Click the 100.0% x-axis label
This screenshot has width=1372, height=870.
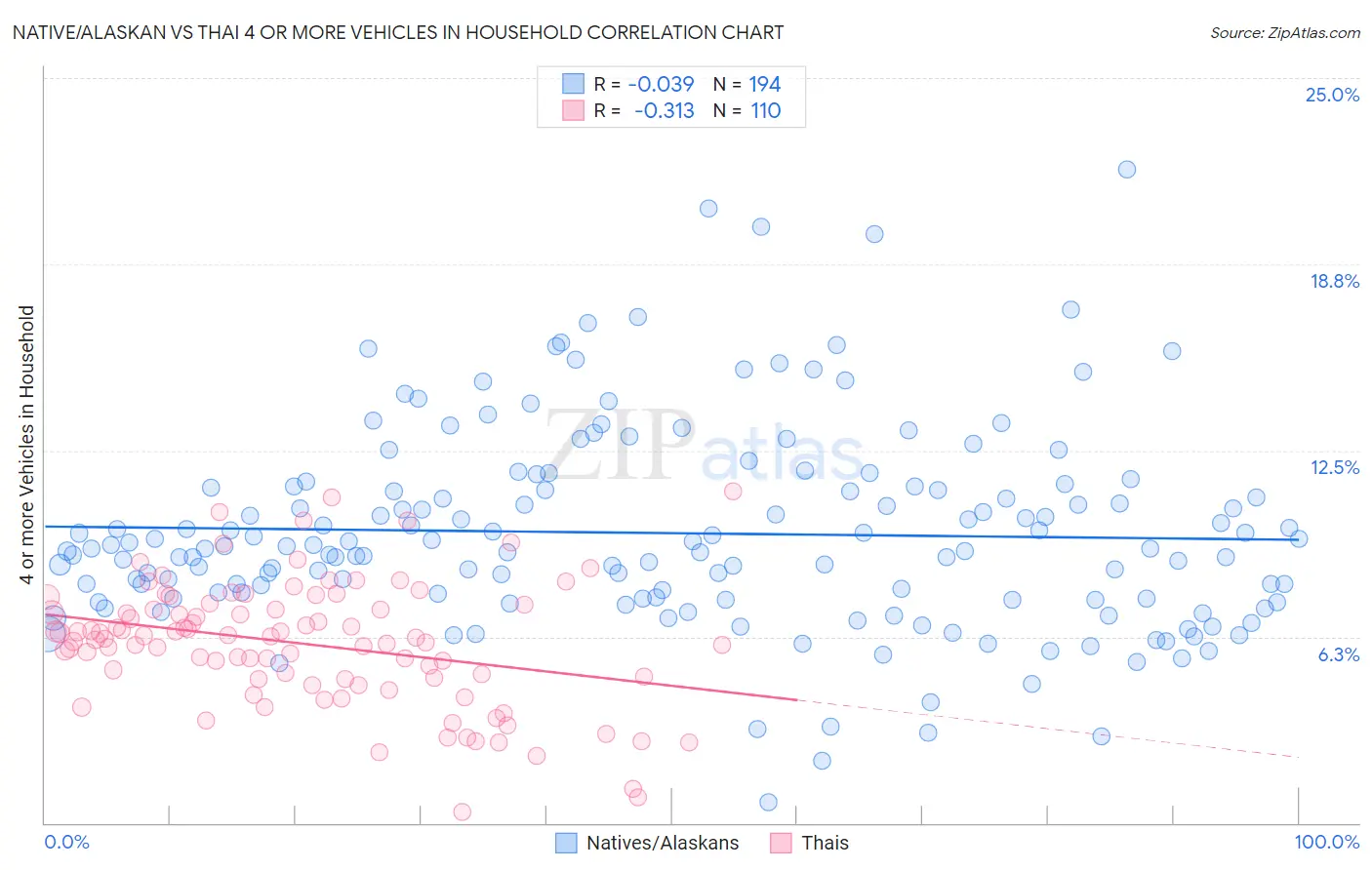tap(1327, 842)
